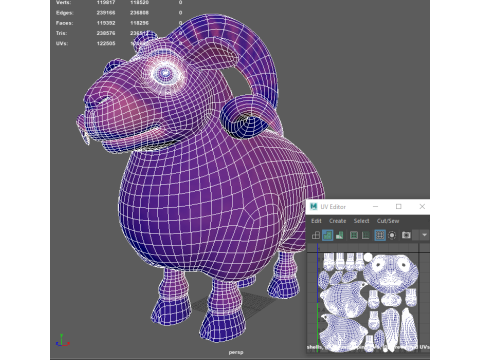Click the Verts label in the HUD
Image resolution: width=480 pixels, height=360 pixels.
click(x=64, y=2)
